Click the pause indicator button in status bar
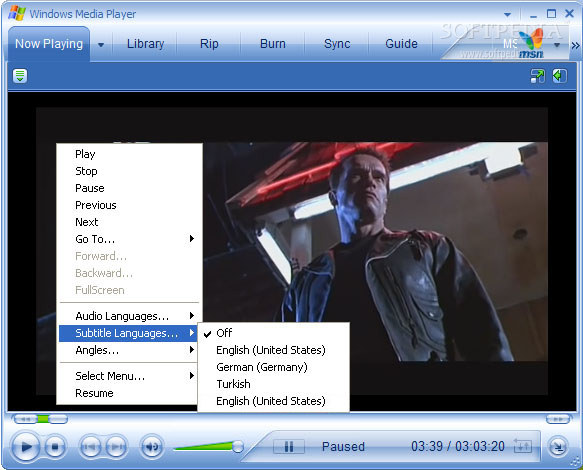Image resolution: width=583 pixels, height=470 pixels. tap(289, 446)
